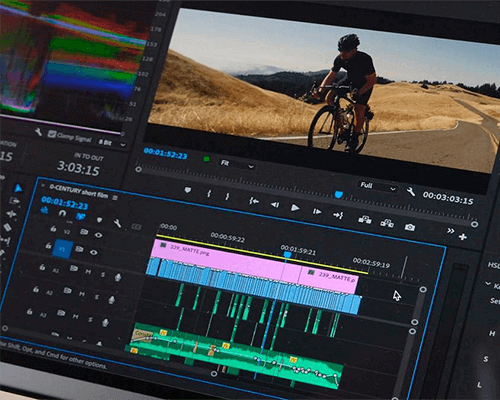This screenshot has width=500, height=400.
Task: Select the Track Select Forward tool
Action: [15, 201]
